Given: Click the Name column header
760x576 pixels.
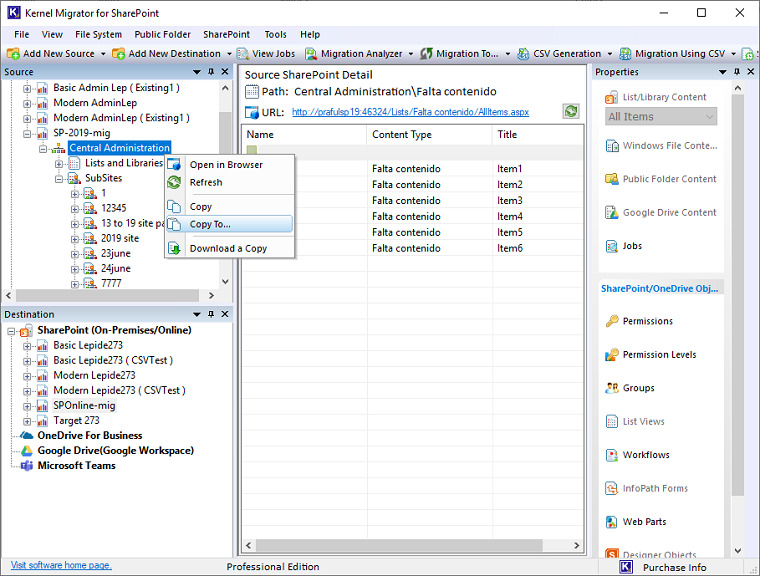Looking at the screenshot, I should (x=304, y=135).
